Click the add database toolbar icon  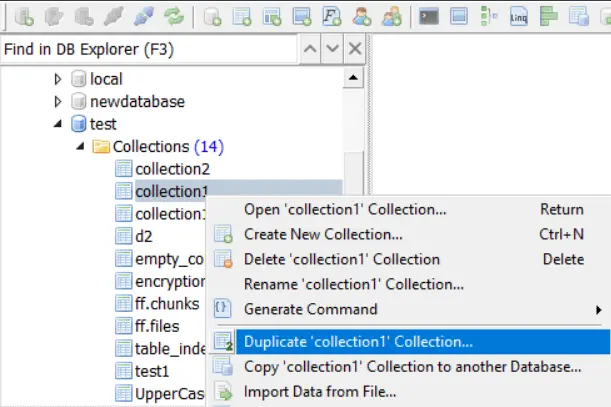213,16
